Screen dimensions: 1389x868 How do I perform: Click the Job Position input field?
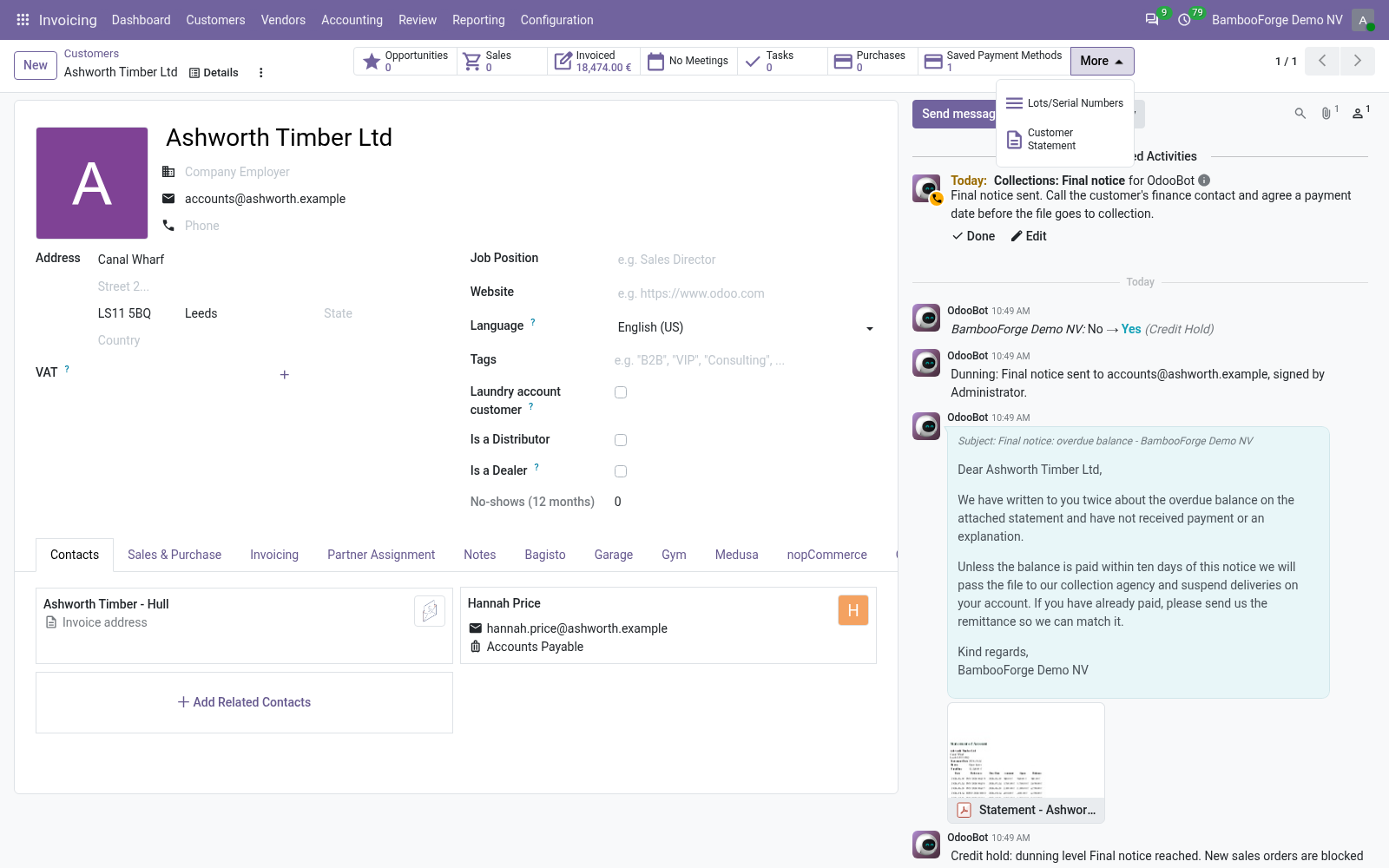pyautogui.click(x=746, y=260)
